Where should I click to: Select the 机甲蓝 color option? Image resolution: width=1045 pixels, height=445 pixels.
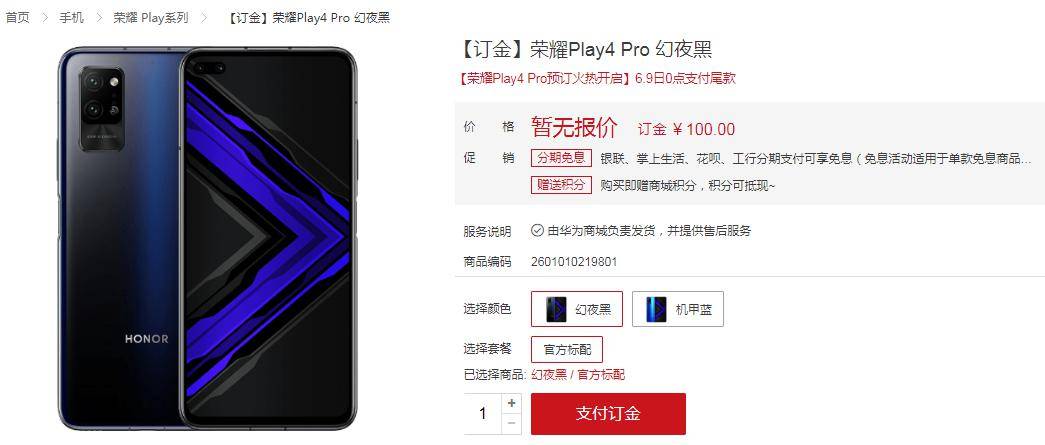coord(678,309)
